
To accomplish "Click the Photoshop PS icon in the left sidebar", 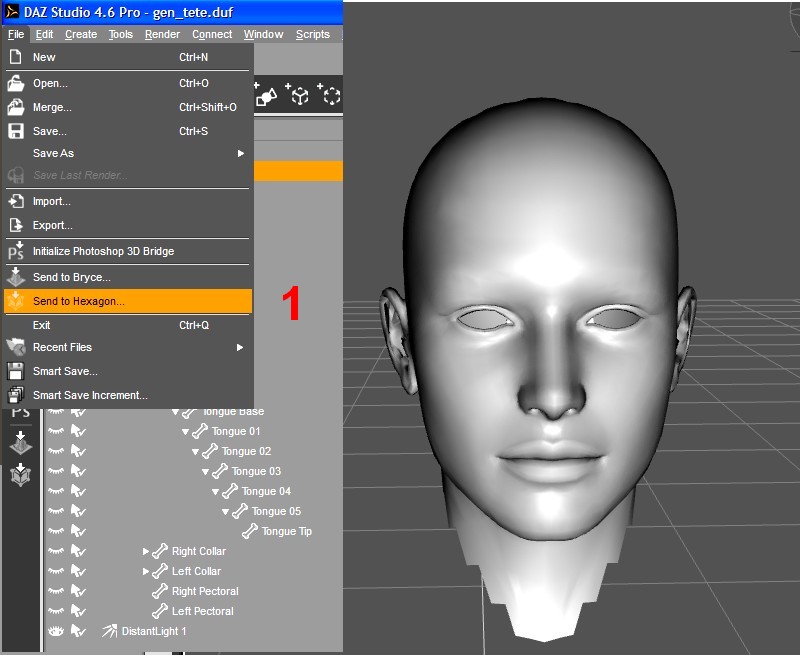I will click(20, 411).
